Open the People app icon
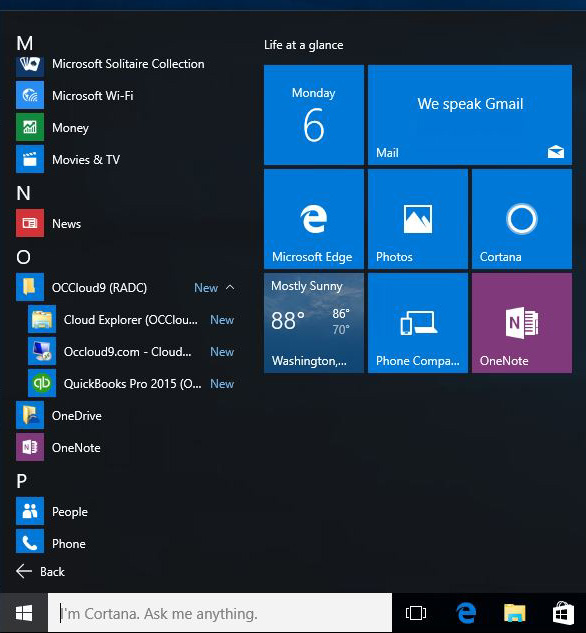 coord(30,511)
